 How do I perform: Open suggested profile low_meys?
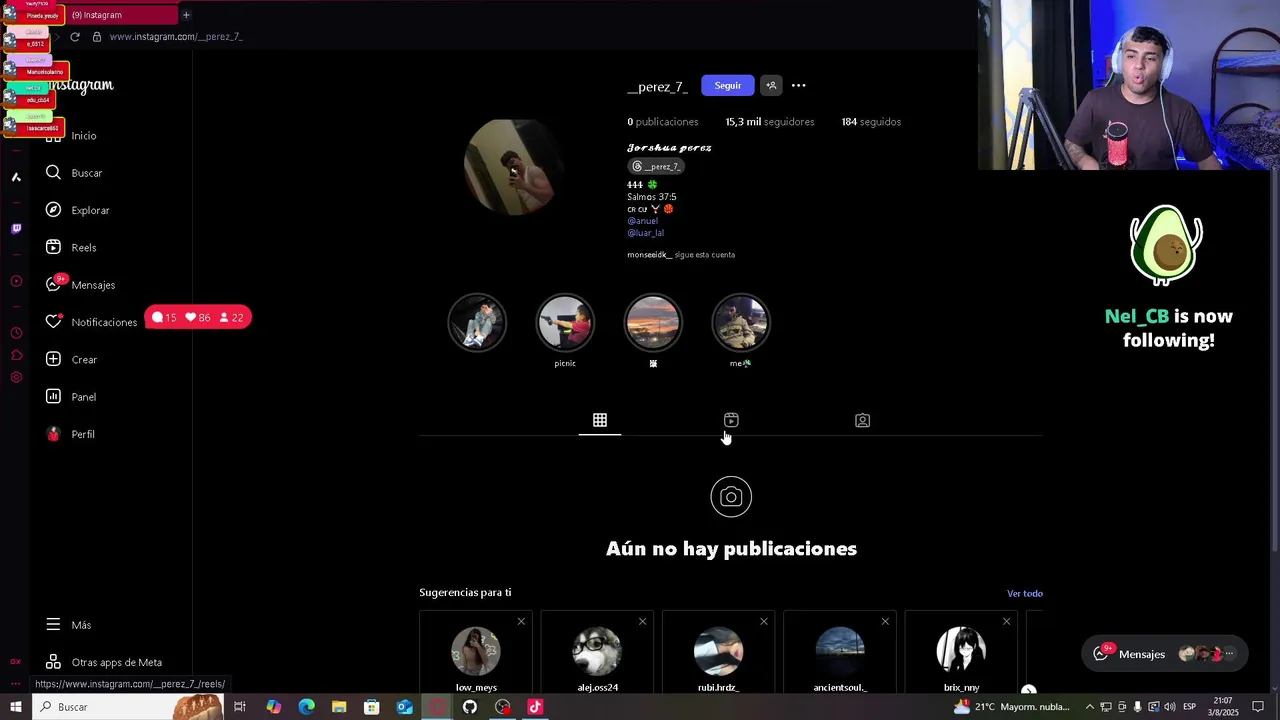pos(476,652)
